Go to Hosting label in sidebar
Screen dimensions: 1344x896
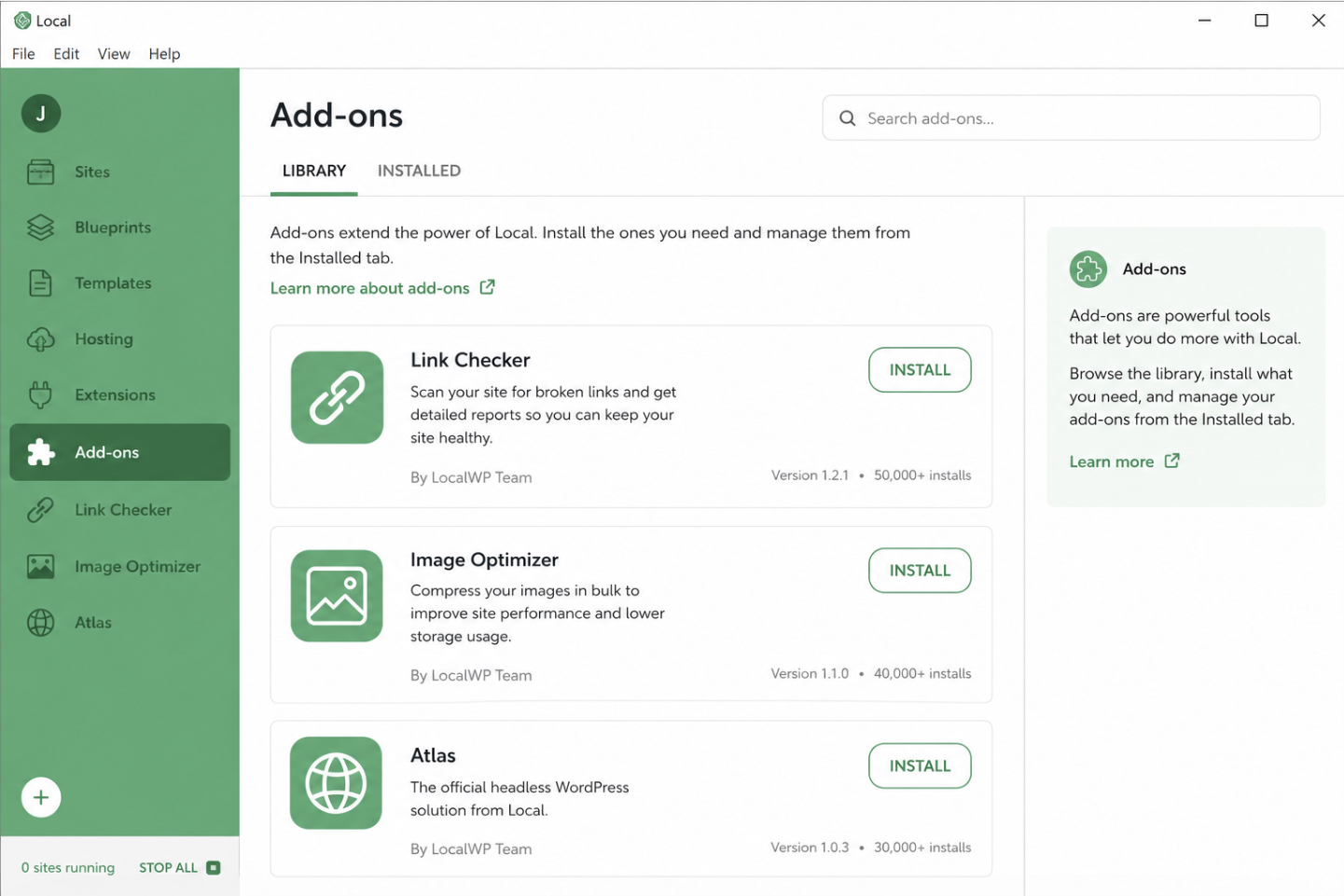point(104,339)
